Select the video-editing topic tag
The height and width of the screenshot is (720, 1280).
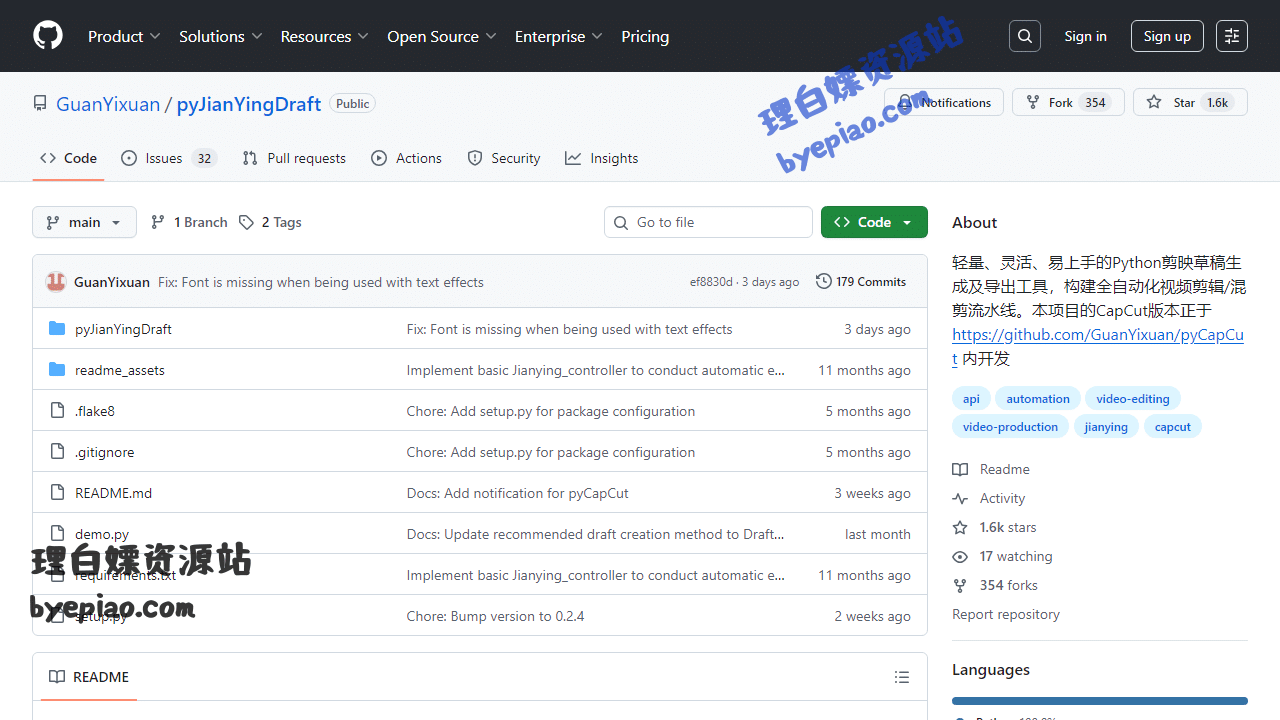coord(1133,399)
